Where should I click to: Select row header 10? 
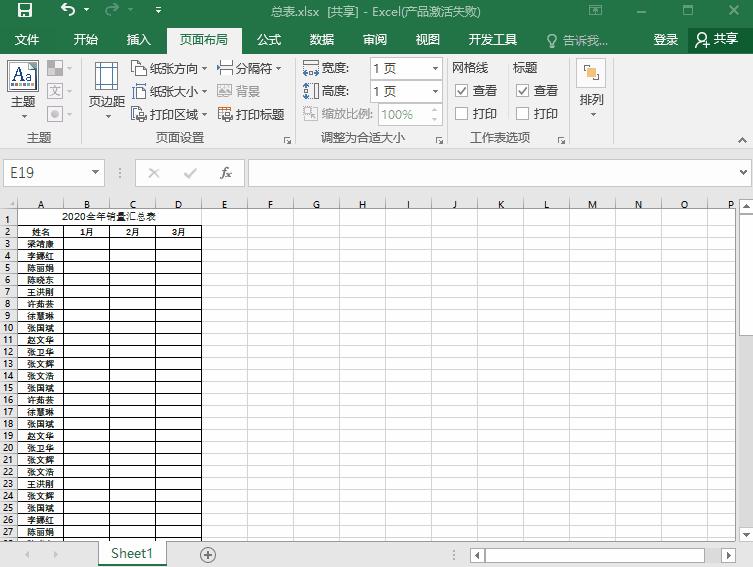(x=9, y=327)
